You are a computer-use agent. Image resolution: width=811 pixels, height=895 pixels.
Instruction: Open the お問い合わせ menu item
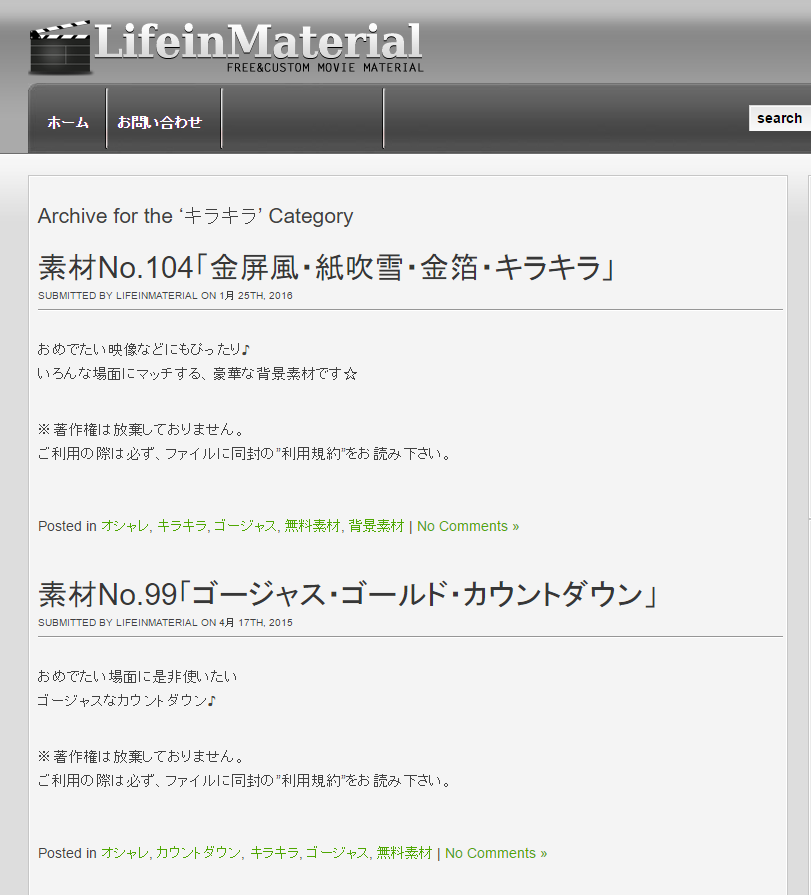point(160,122)
